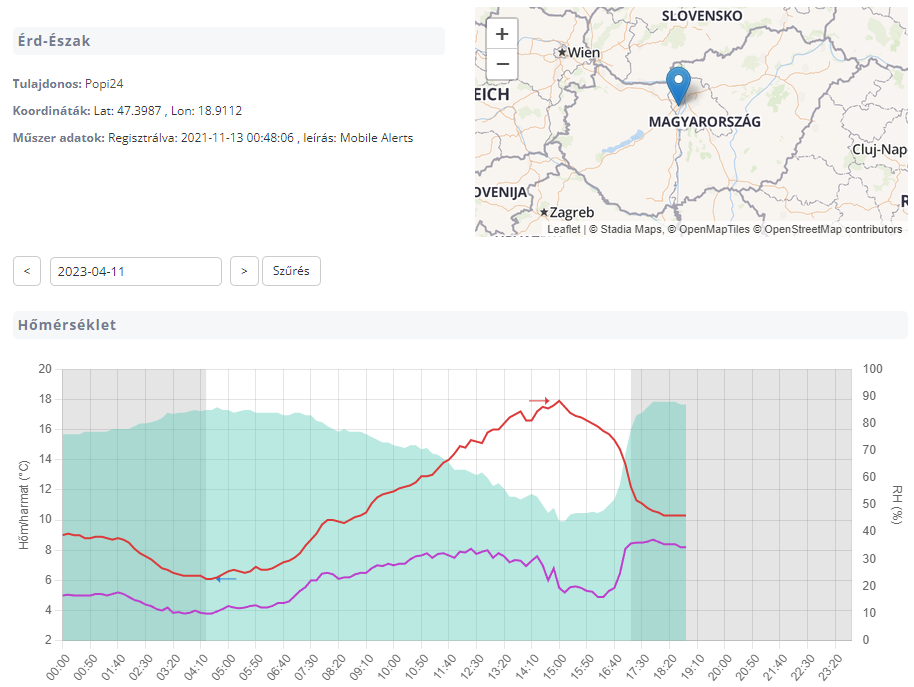Image resolution: width=914 pixels, height=687 pixels.
Task: Click the date field showing 2023-04-11
Action: (135, 271)
